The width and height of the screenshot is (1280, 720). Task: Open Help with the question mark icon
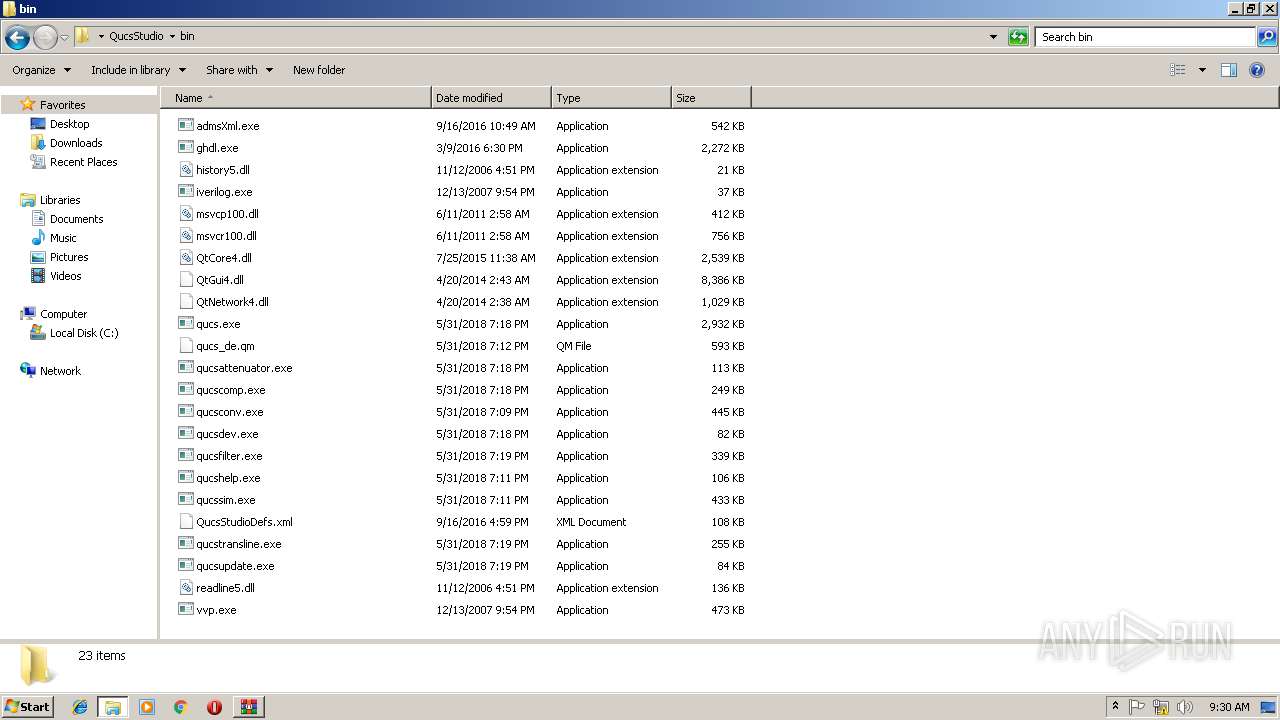[x=1257, y=70]
